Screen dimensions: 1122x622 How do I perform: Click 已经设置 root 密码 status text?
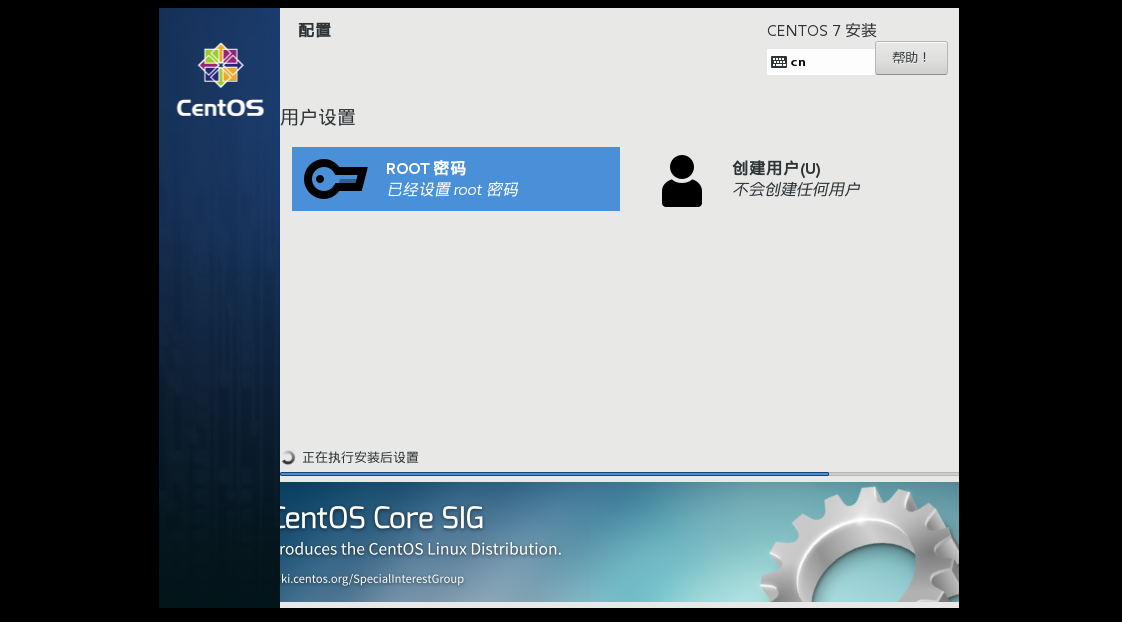click(452, 190)
